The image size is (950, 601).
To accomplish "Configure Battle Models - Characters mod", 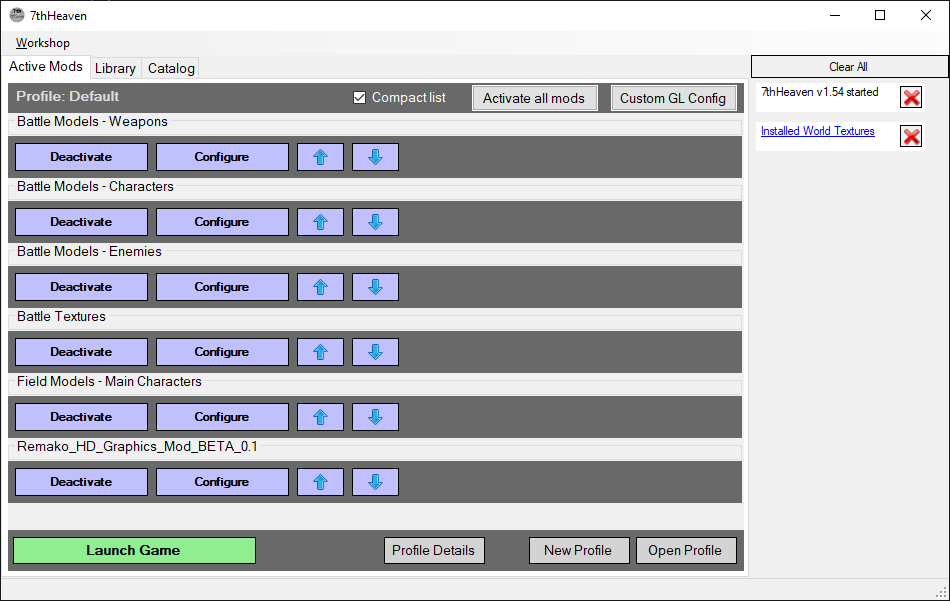I will 222,222.
